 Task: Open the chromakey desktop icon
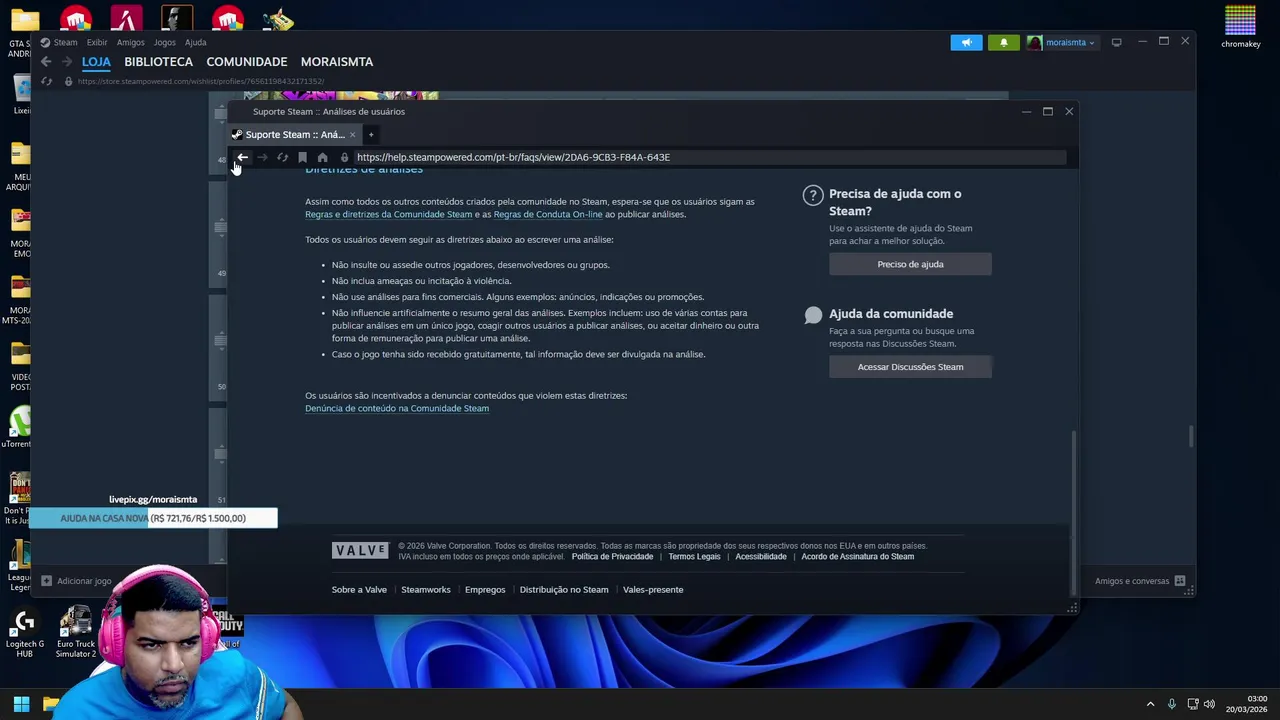pyautogui.click(x=1240, y=27)
